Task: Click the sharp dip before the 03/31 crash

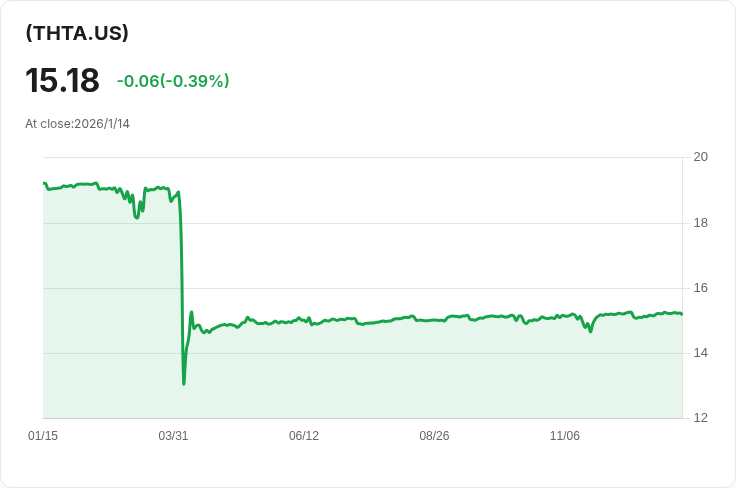Action: 137,217
